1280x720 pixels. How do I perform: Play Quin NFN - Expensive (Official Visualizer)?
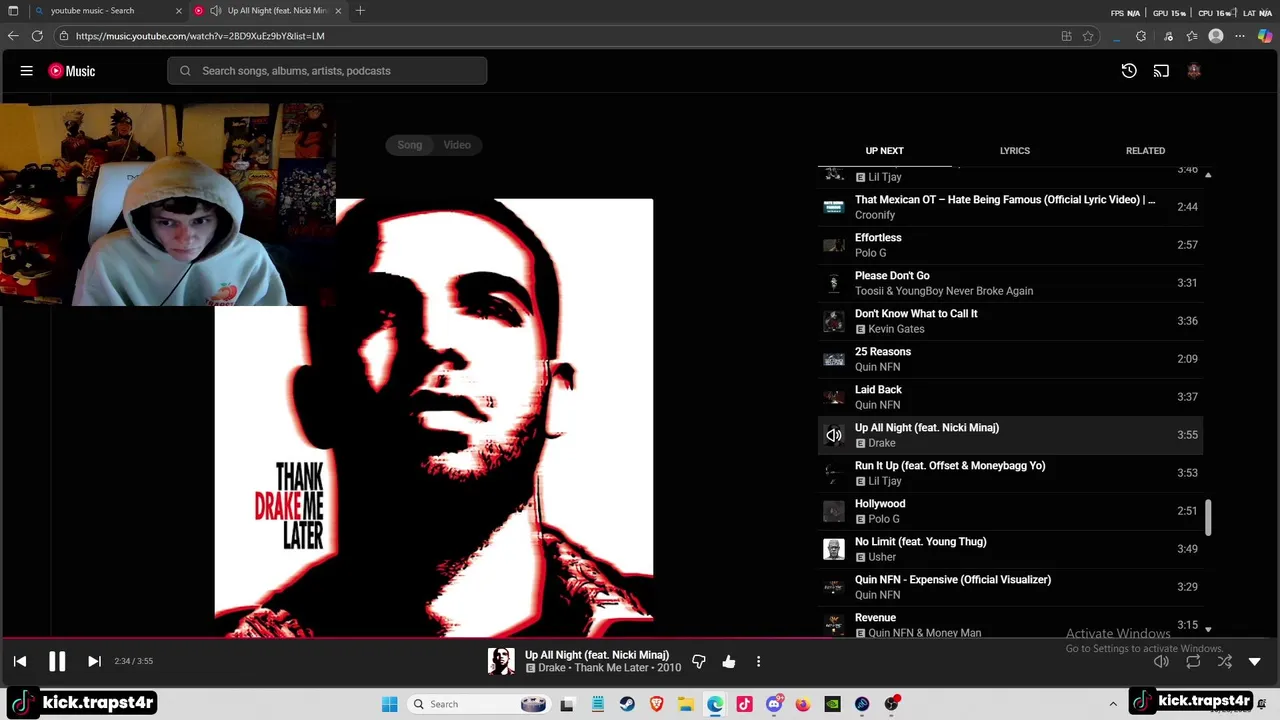(1010, 587)
